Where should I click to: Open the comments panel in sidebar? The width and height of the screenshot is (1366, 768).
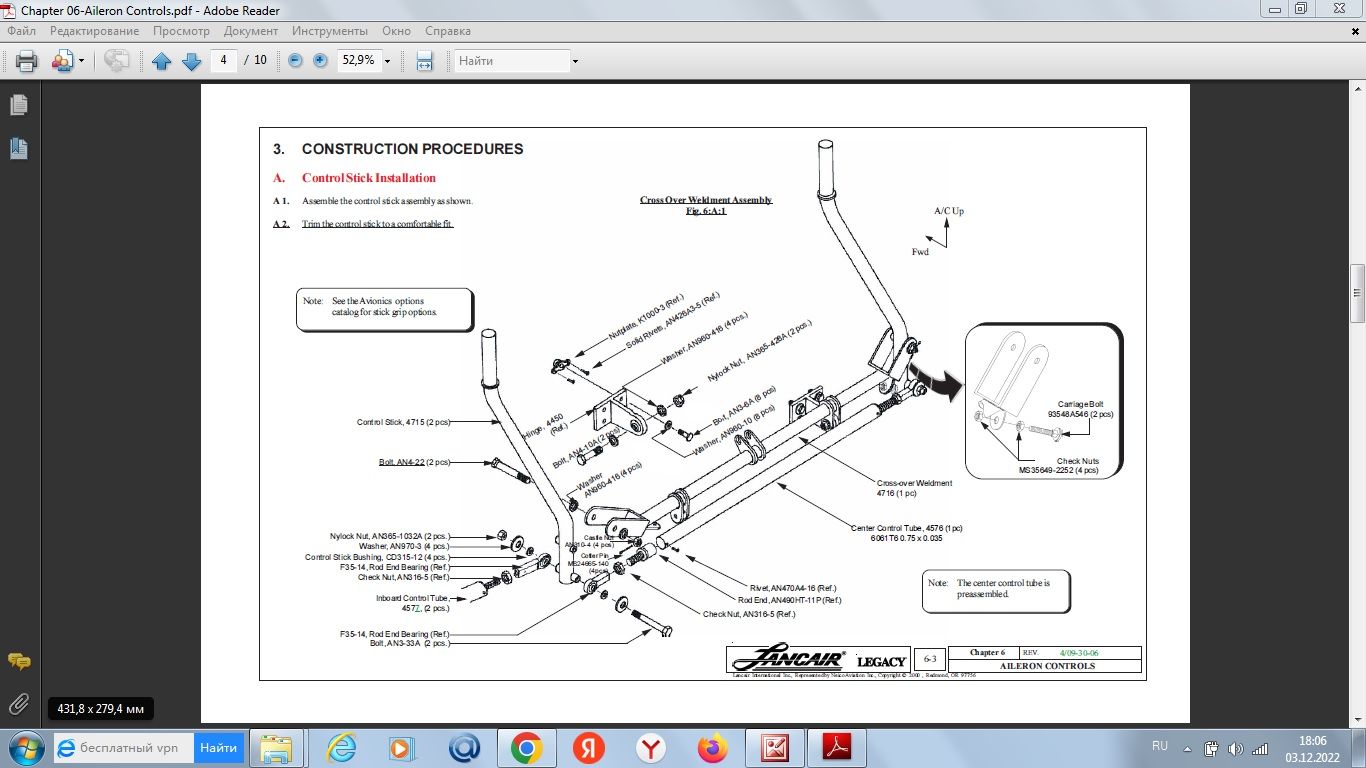18,661
